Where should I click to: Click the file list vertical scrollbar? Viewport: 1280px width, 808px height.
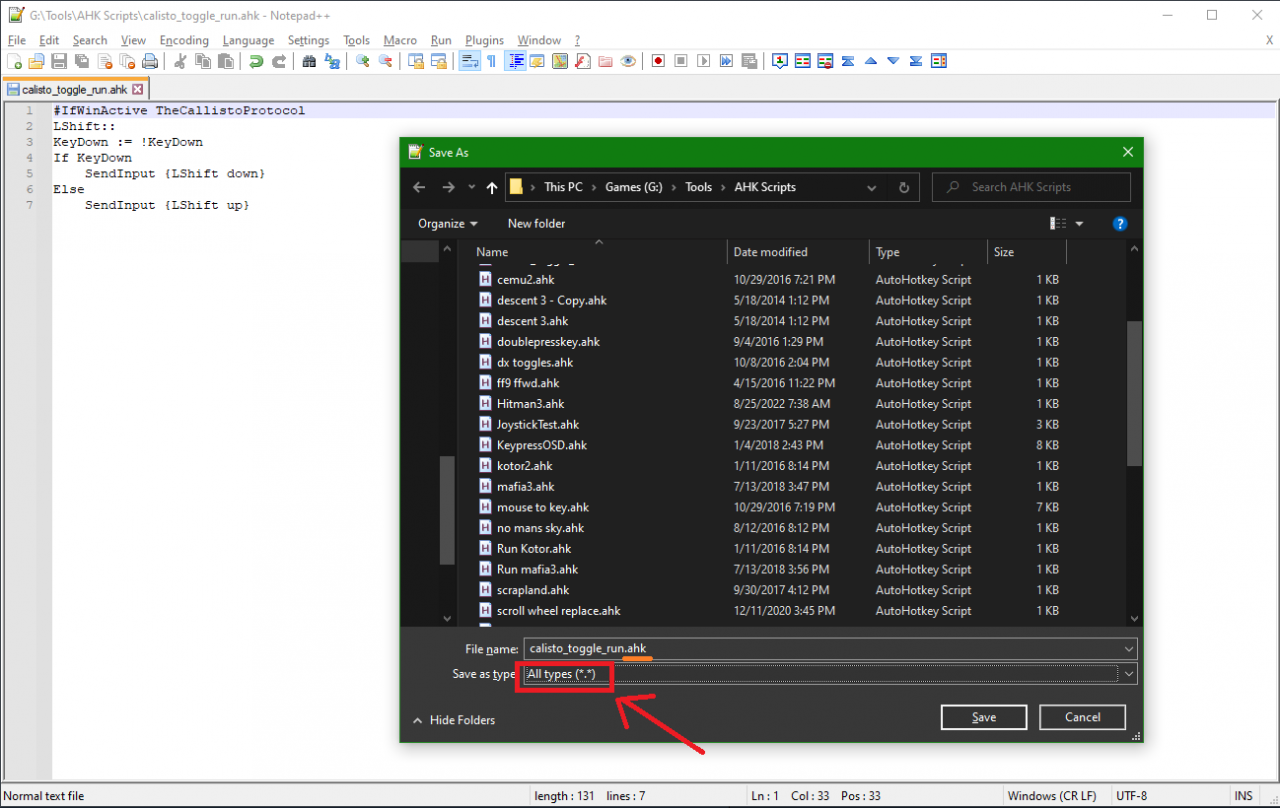1134,394
